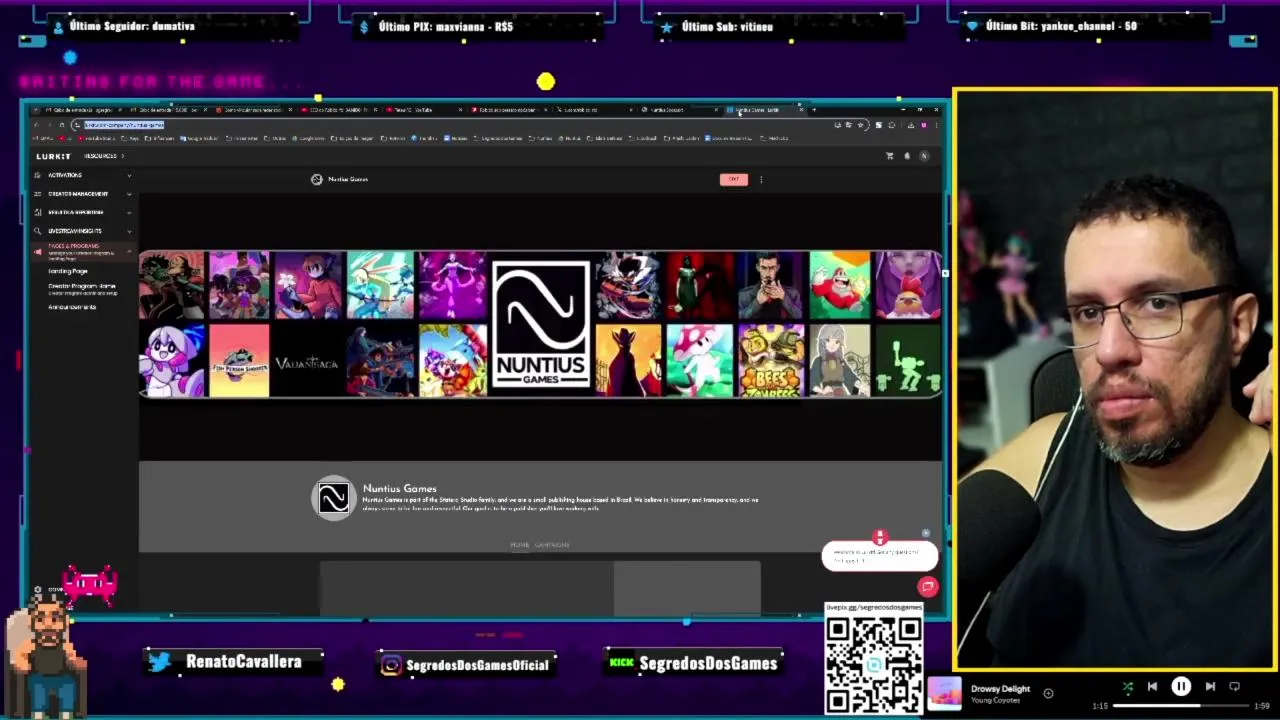Pause the Drowsy Delight track

point(1181,686)
